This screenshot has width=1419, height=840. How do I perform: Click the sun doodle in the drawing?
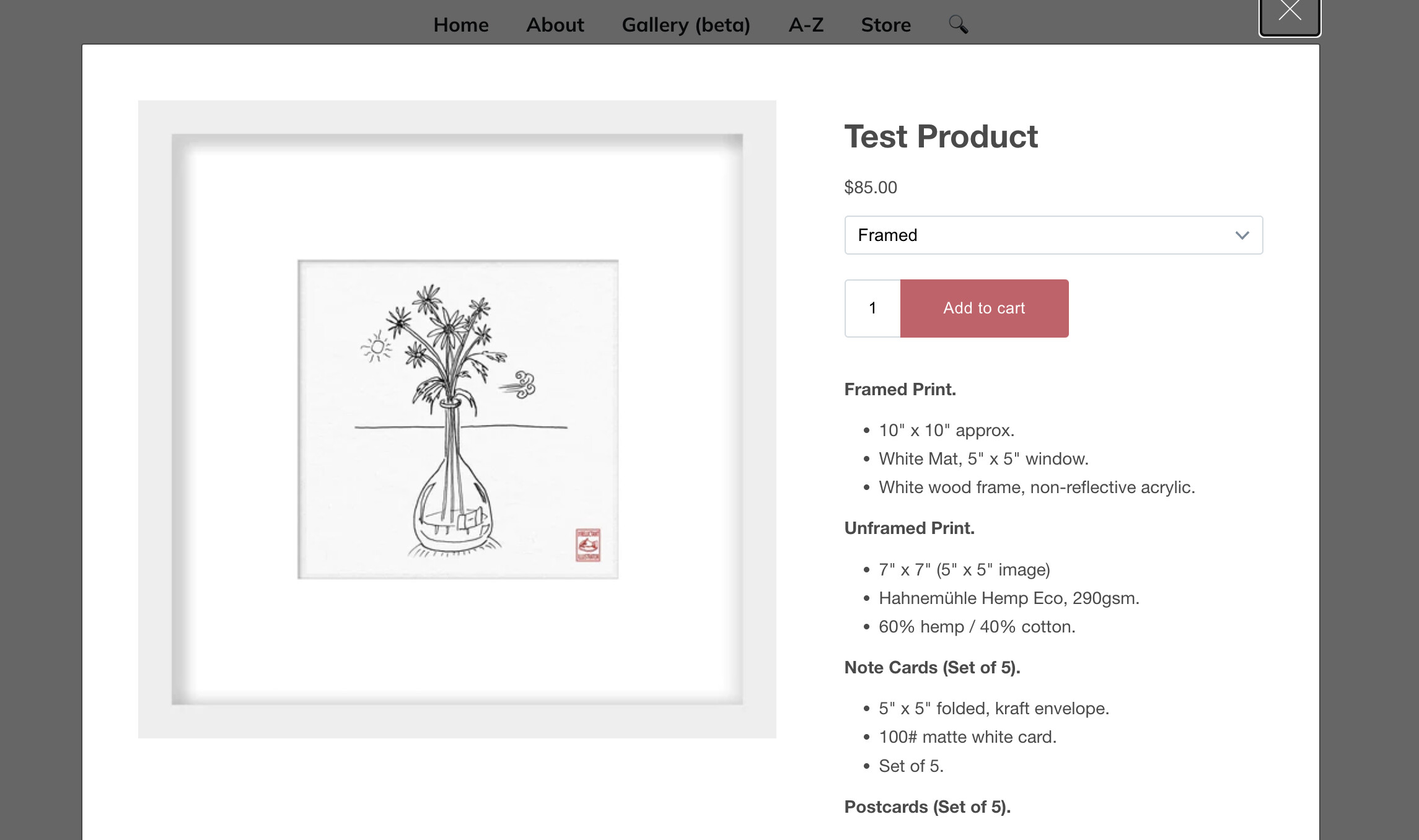(377, 348)
